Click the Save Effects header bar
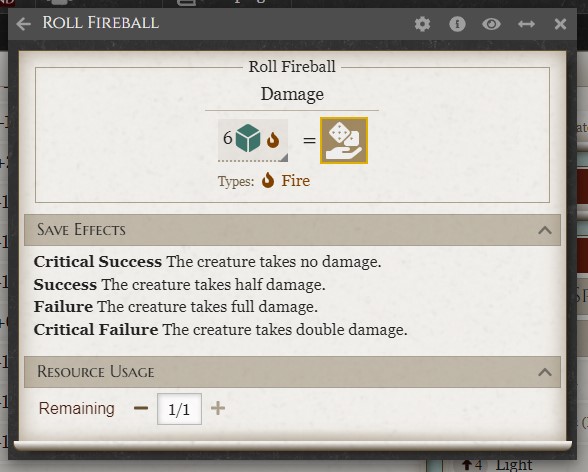 [x=292, y=230]
